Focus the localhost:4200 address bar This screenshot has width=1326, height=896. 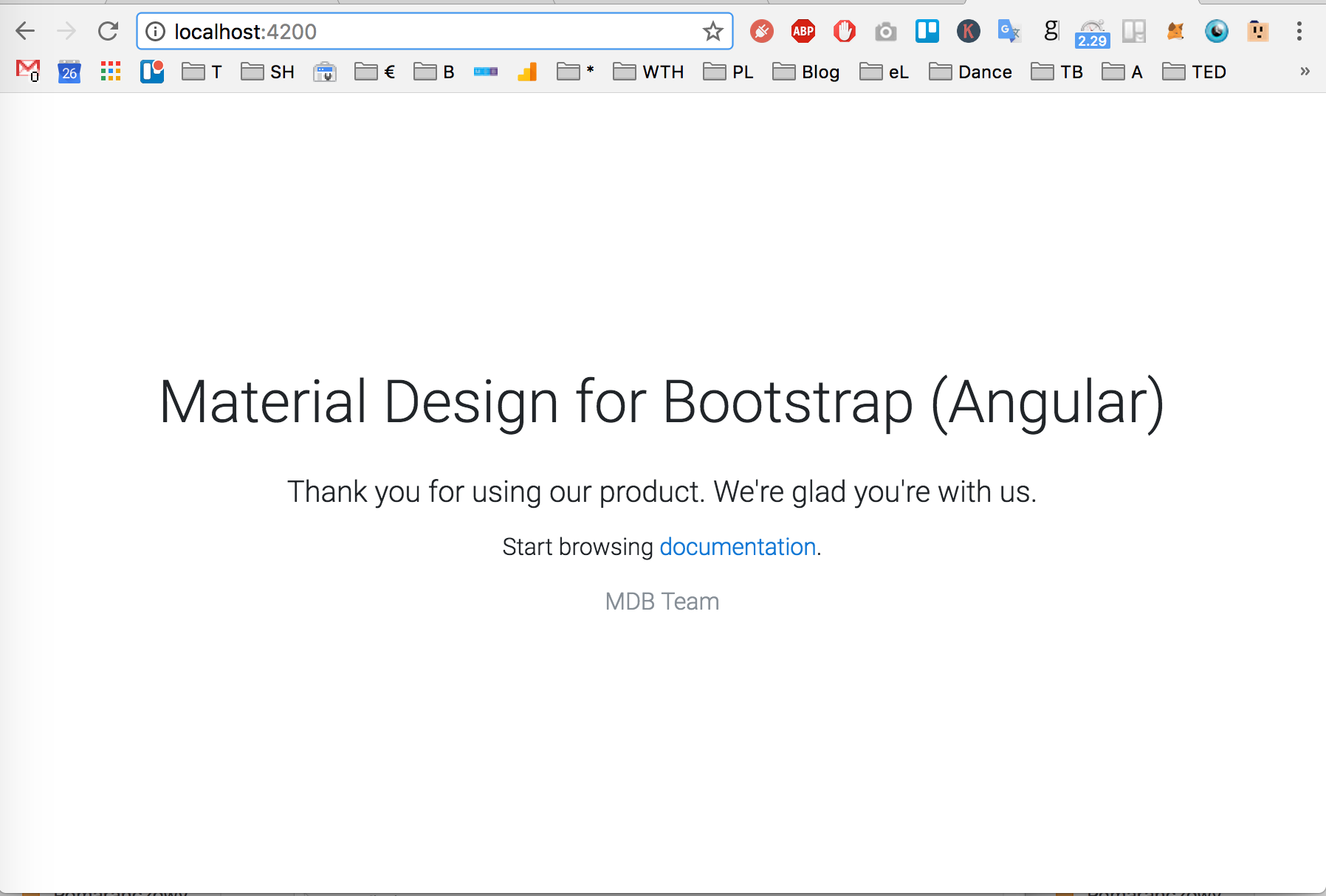click(x=434, y=31)
